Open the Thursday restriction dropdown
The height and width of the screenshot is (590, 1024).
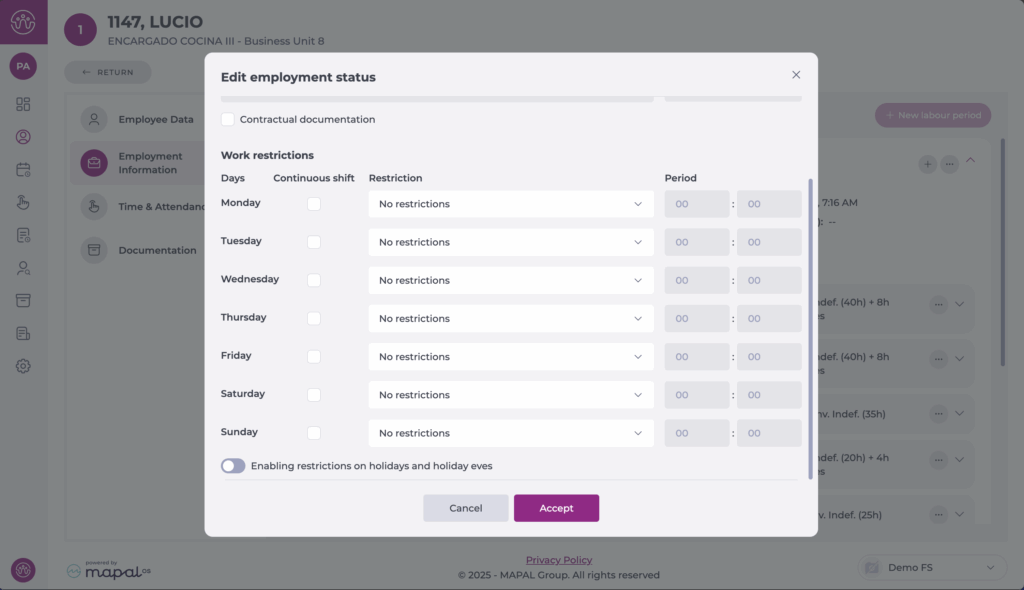(510, 319)
